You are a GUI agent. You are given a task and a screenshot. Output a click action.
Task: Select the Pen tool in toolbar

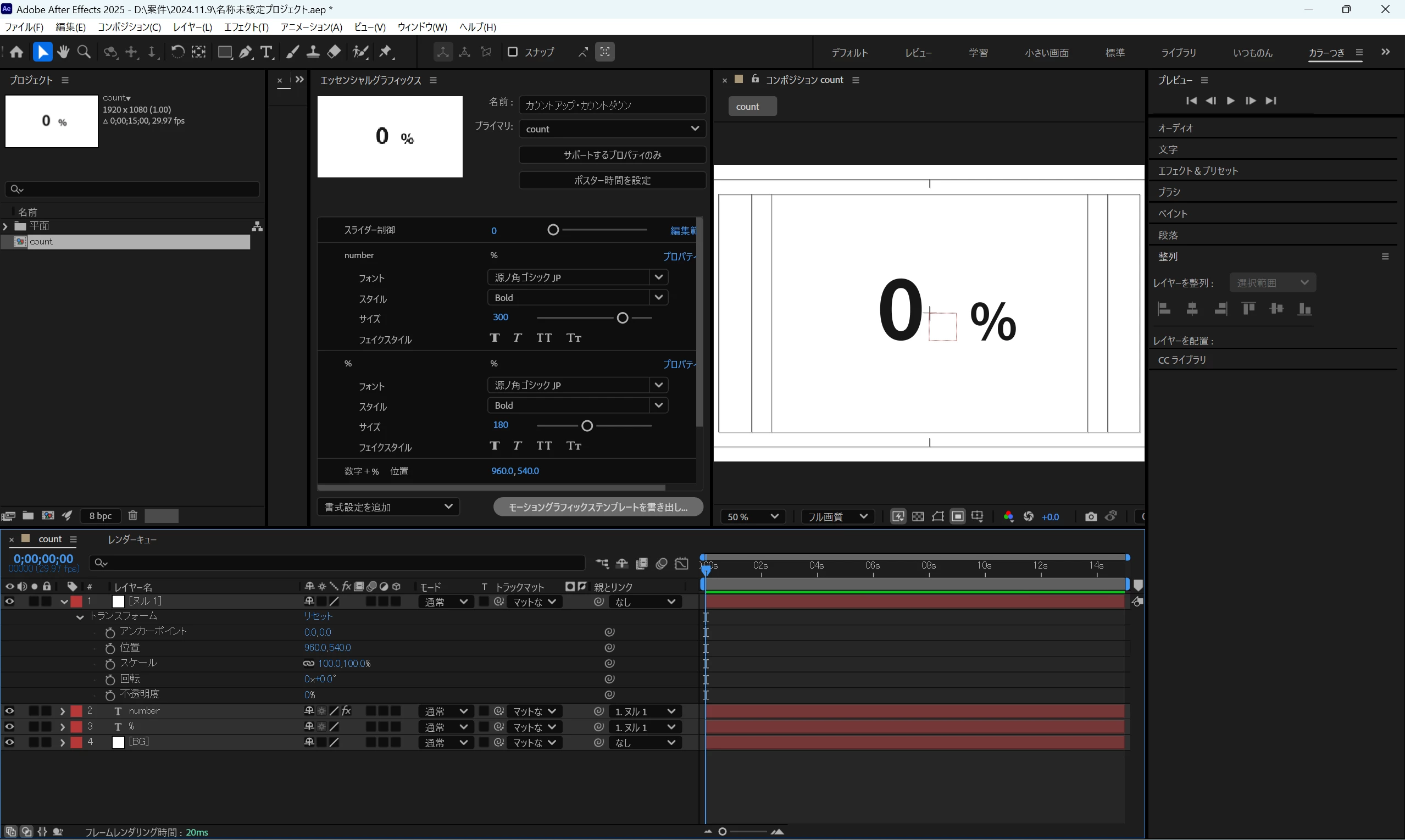click(246, 52)
